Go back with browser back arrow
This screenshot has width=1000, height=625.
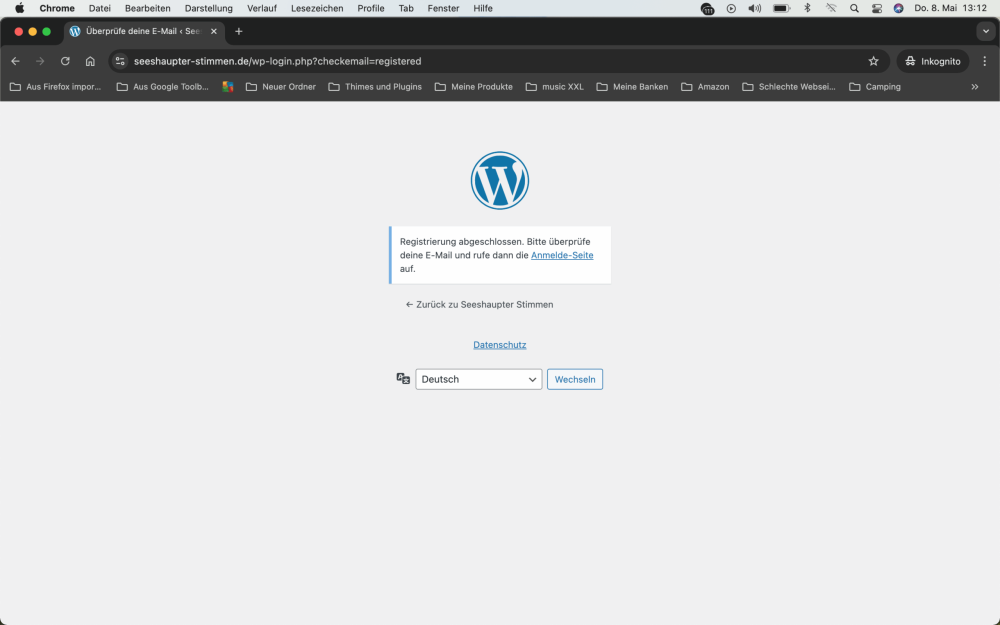pos(15,61)
